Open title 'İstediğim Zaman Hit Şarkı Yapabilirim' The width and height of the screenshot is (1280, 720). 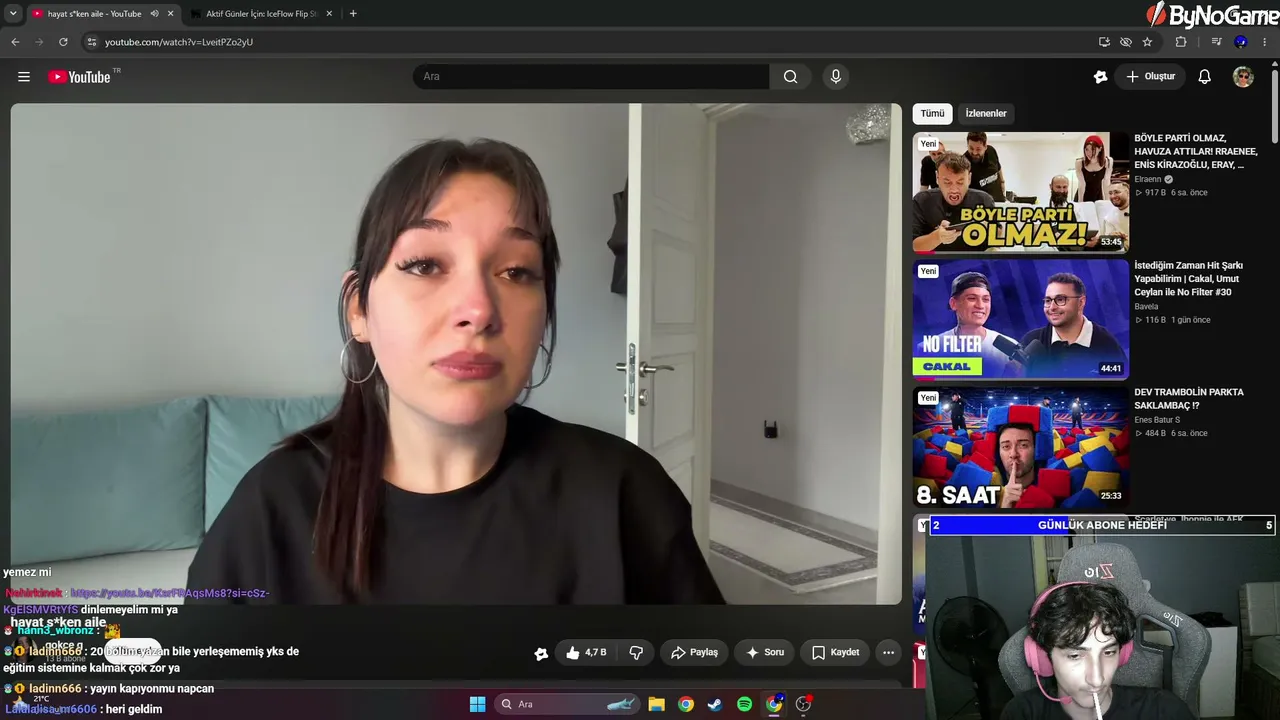point(1189,279)
